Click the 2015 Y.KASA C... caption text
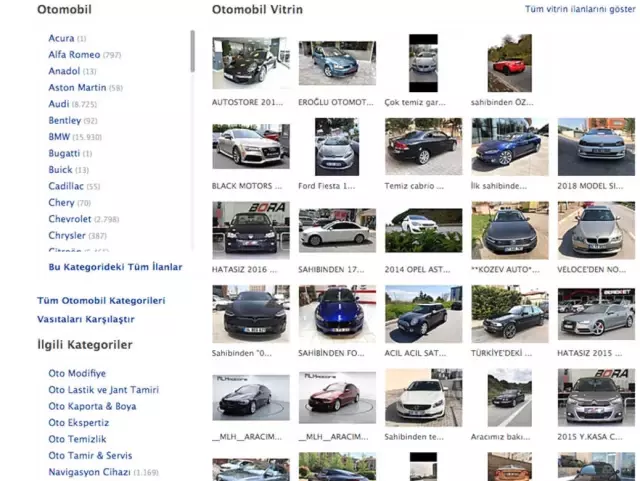Image resolution: width=640 pixels, height=481 pixels. pyautogui.click(x=590, y=437)
